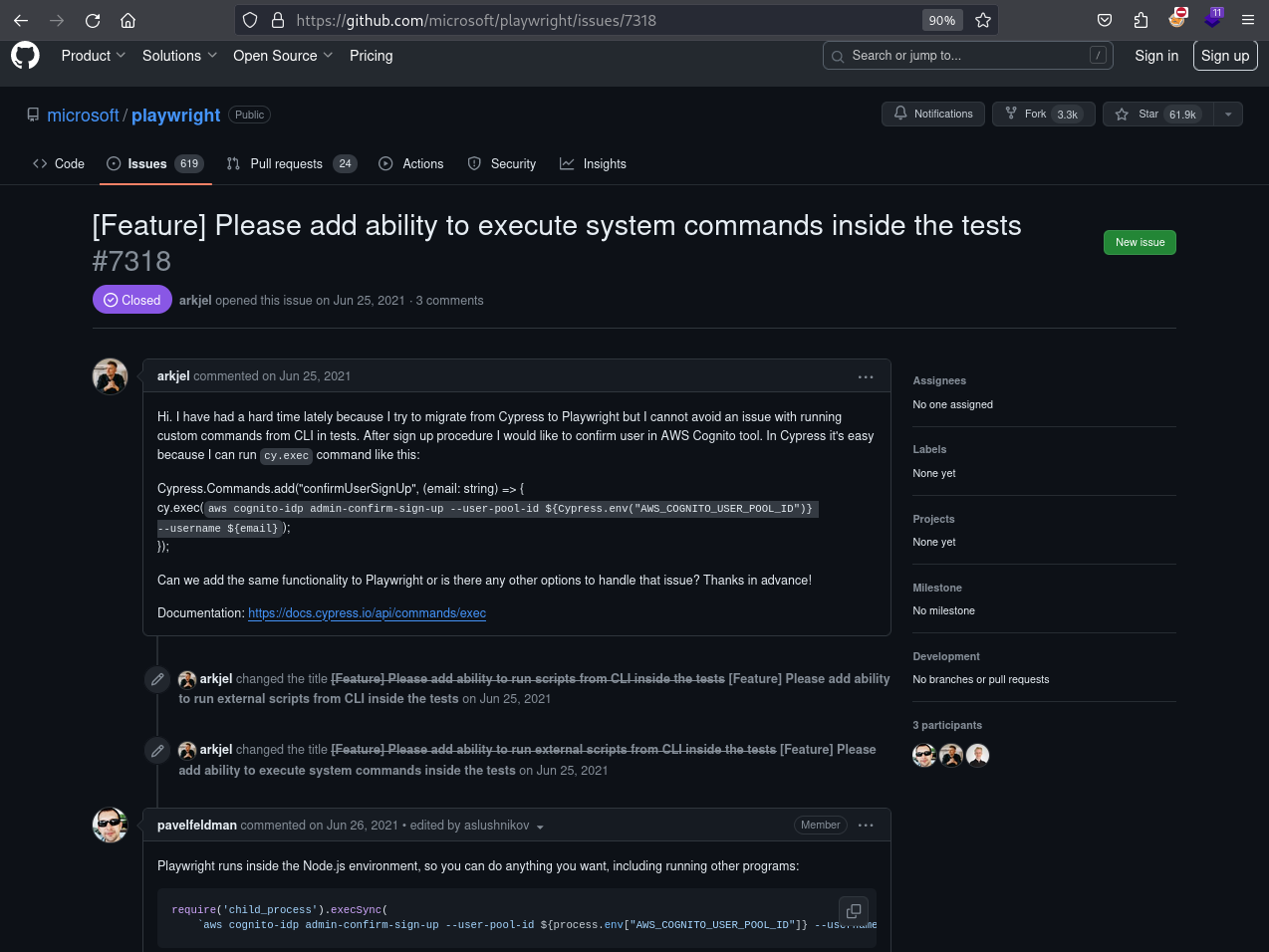Open the Solutions dropdown menu

[179, 56]
